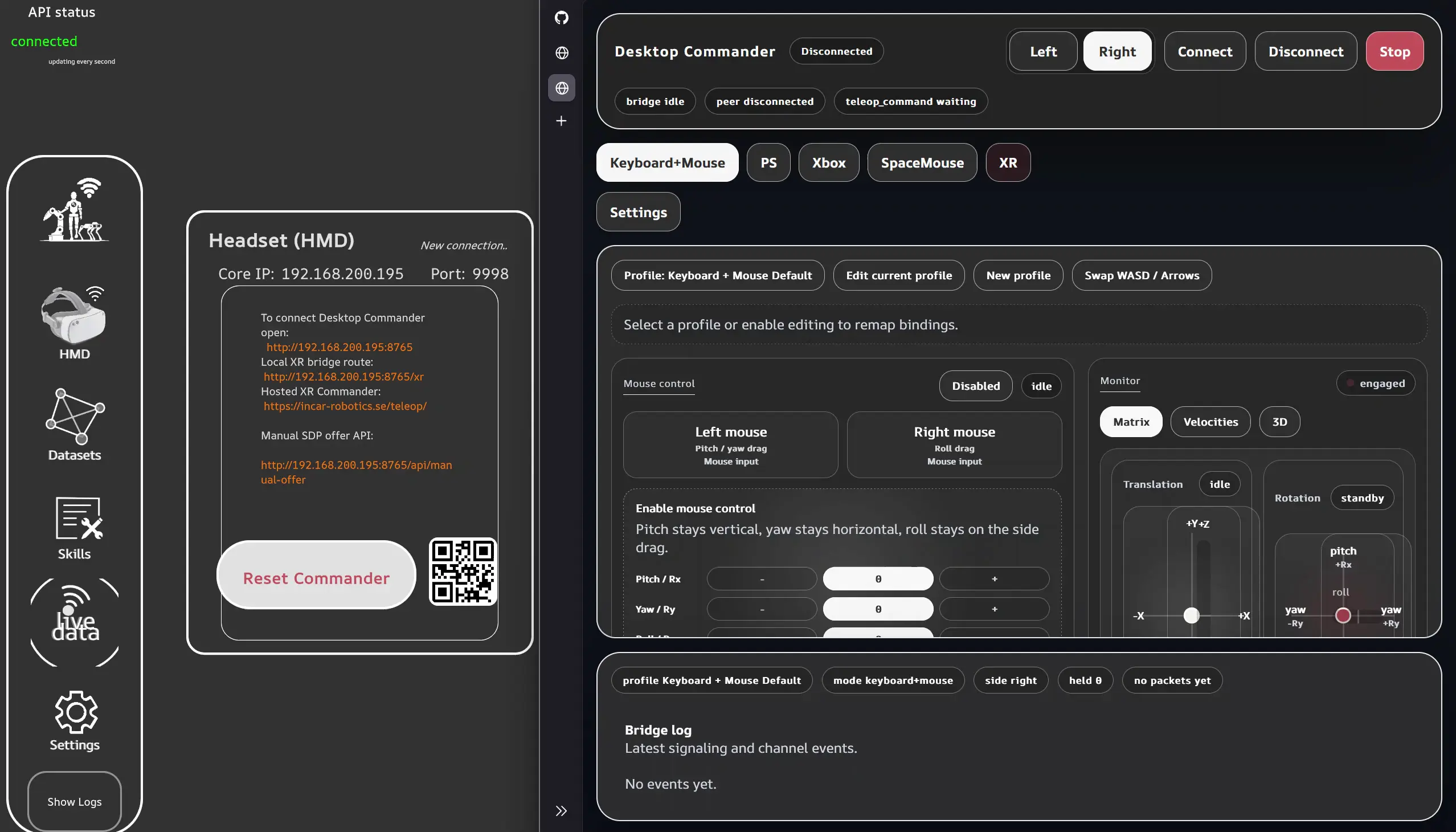Viewport: 1456px width, 832px height.
Task: Open the manual SDP offer API link
Action: coord(357,472)
